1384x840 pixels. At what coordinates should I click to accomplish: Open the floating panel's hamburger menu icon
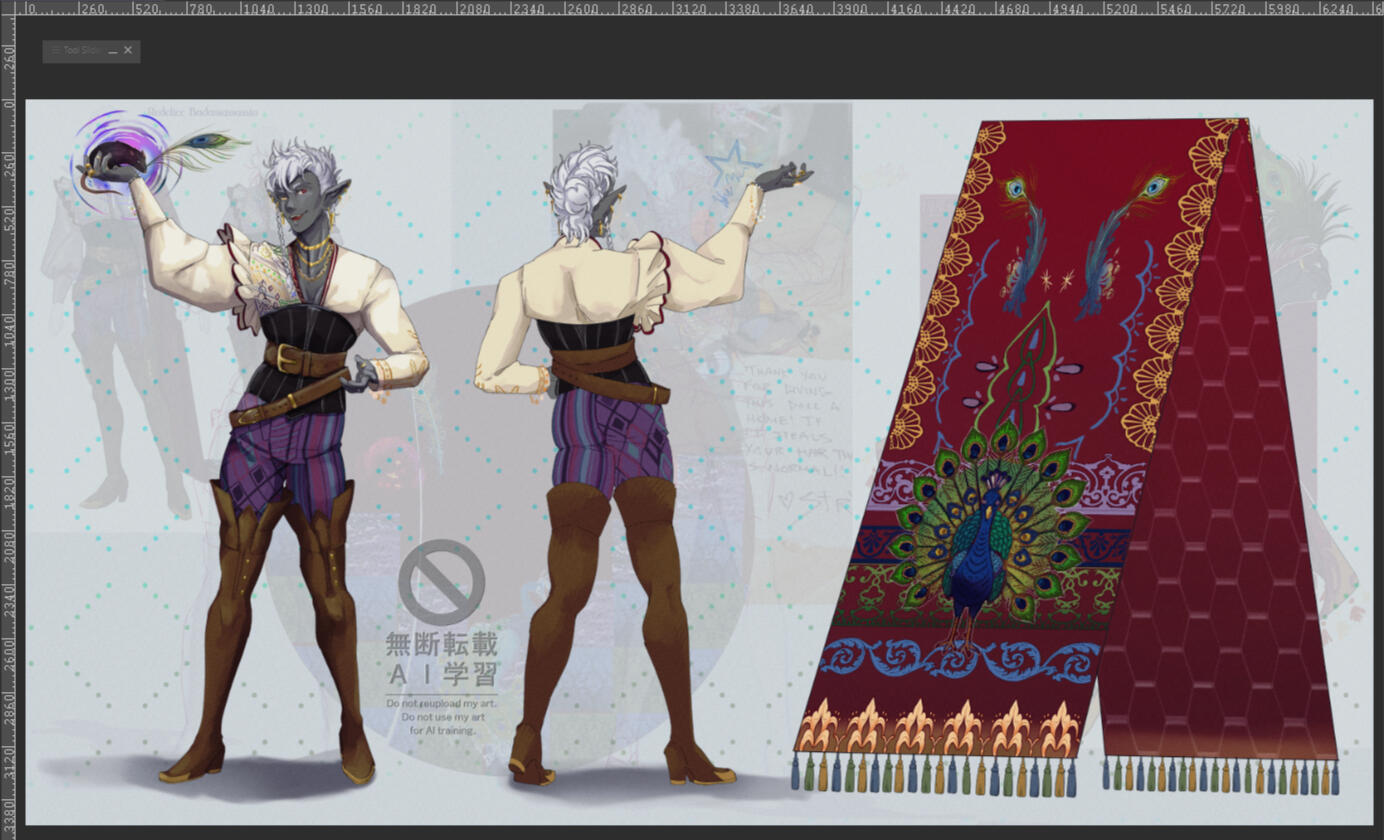56,50
